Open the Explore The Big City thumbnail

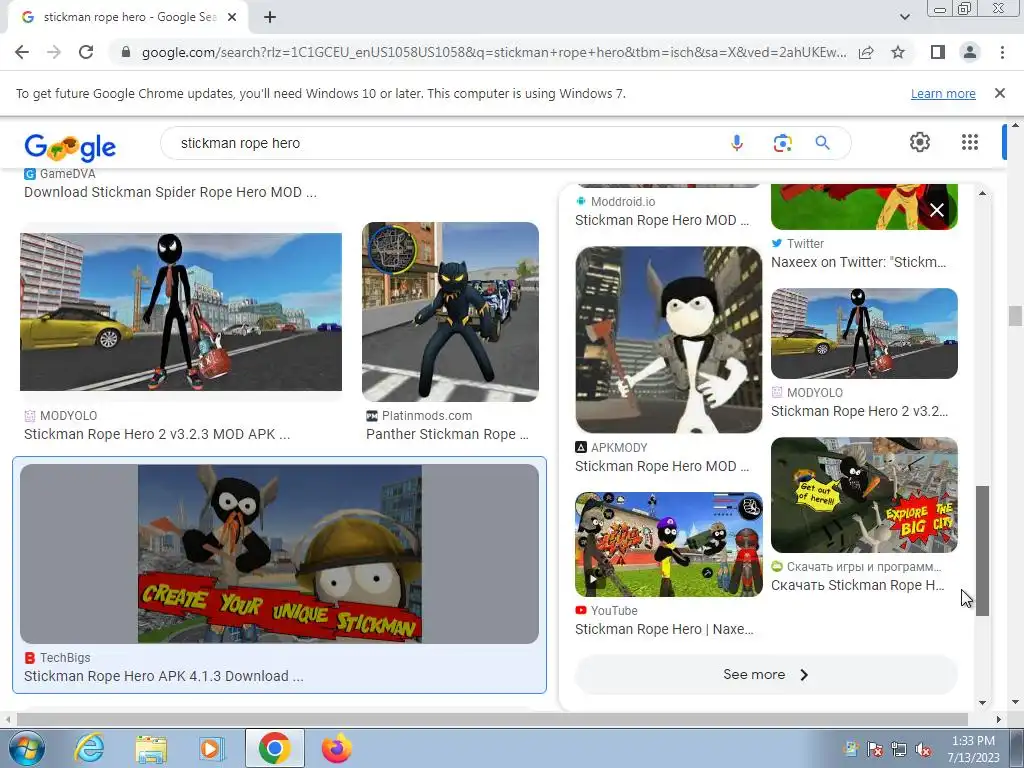click(x=864, y=495)
